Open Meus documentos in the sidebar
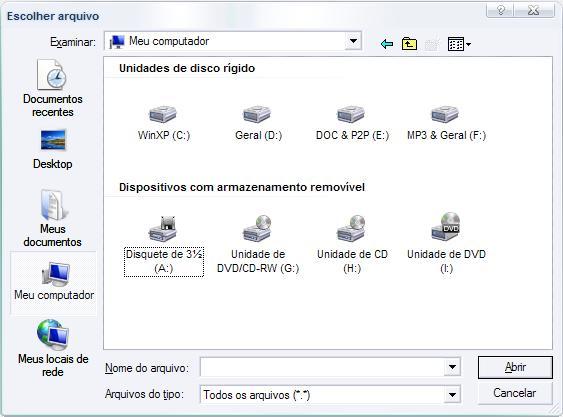The width and height of the screenshot is (563, 417). coord(53,218)
